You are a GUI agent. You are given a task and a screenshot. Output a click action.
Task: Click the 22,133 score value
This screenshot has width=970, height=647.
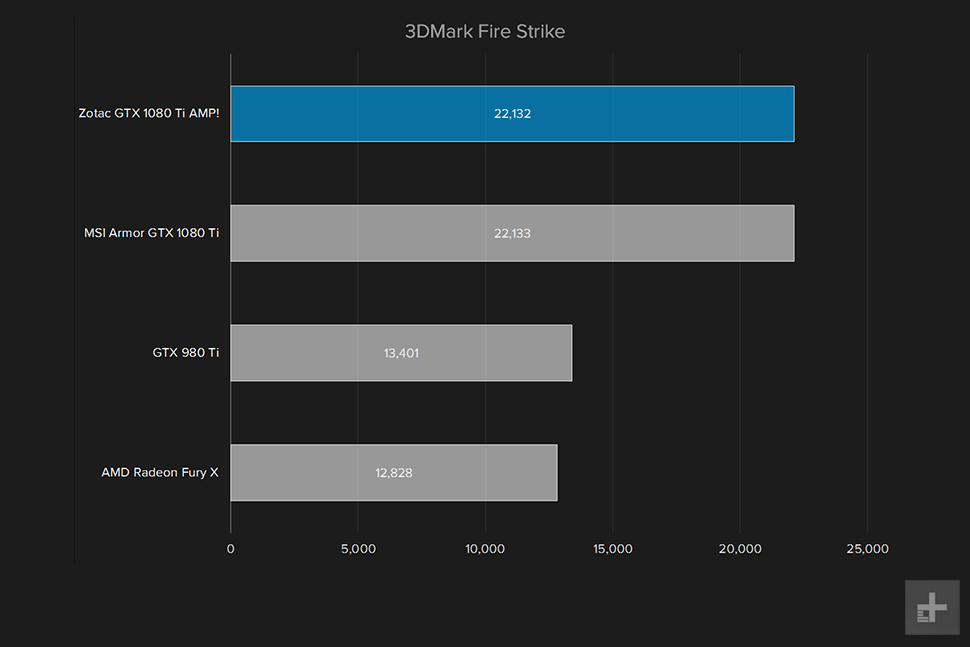tap(512, 233)
